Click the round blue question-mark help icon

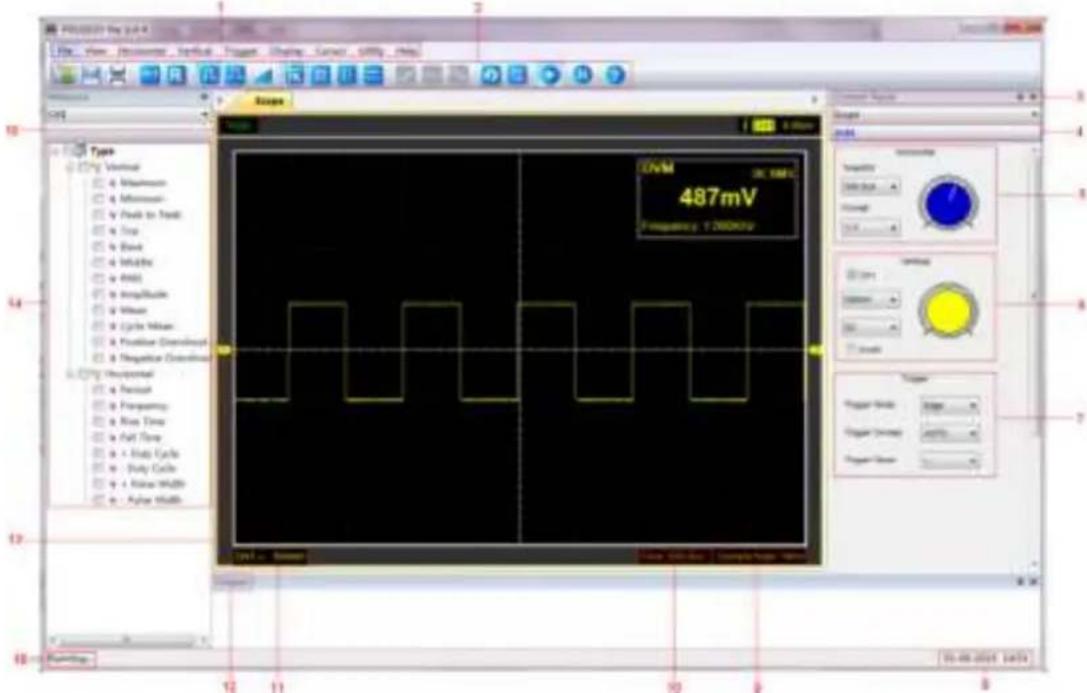pos(615,75)
